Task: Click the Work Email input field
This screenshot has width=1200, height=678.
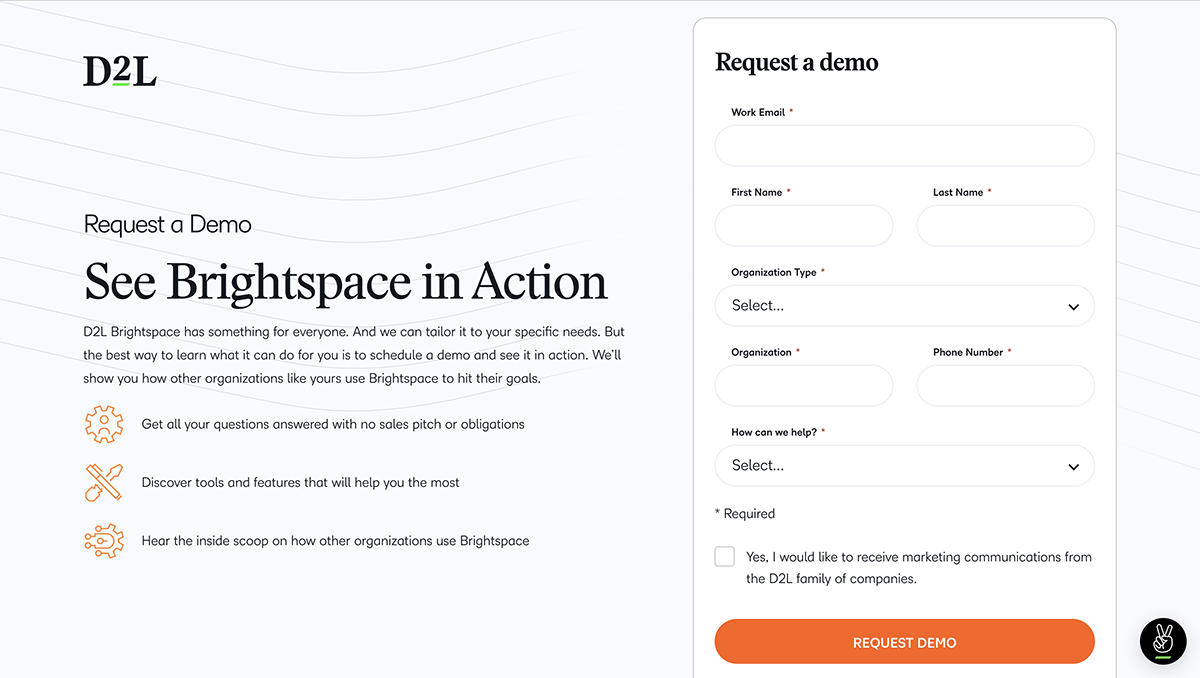Action: (x=904, y=146)
